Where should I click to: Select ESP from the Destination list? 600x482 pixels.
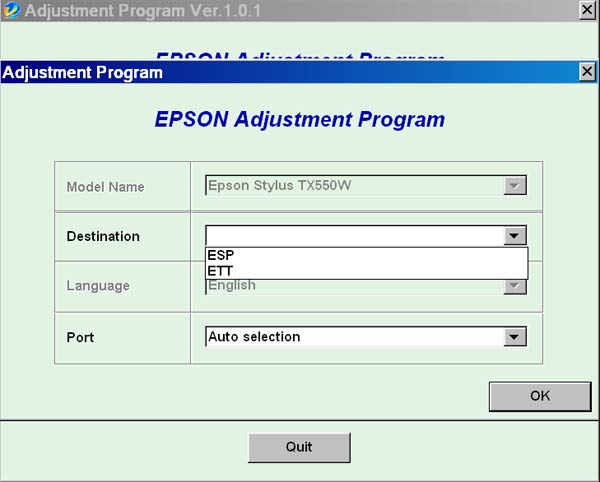(x=367, y=255)
